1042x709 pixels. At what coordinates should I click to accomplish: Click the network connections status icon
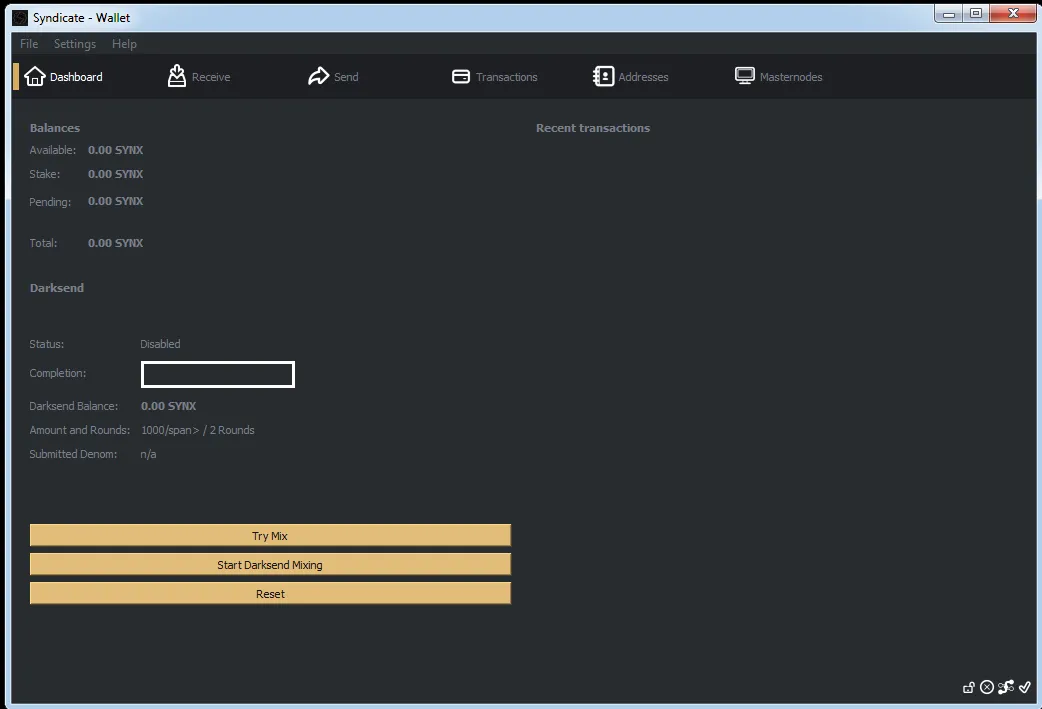click(x=1005, y=686)
